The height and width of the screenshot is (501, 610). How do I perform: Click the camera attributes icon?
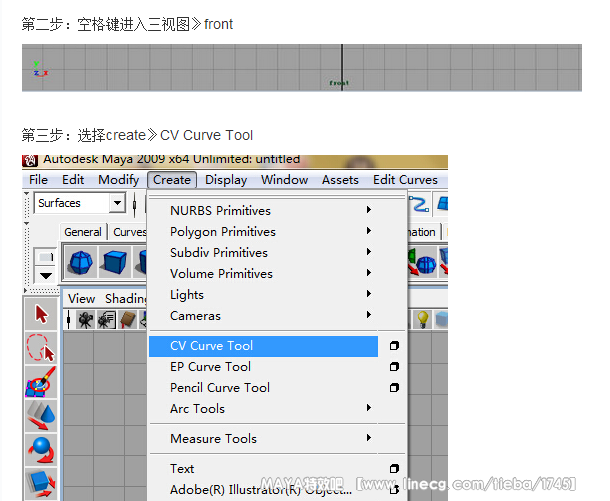(x=106, y=320)
